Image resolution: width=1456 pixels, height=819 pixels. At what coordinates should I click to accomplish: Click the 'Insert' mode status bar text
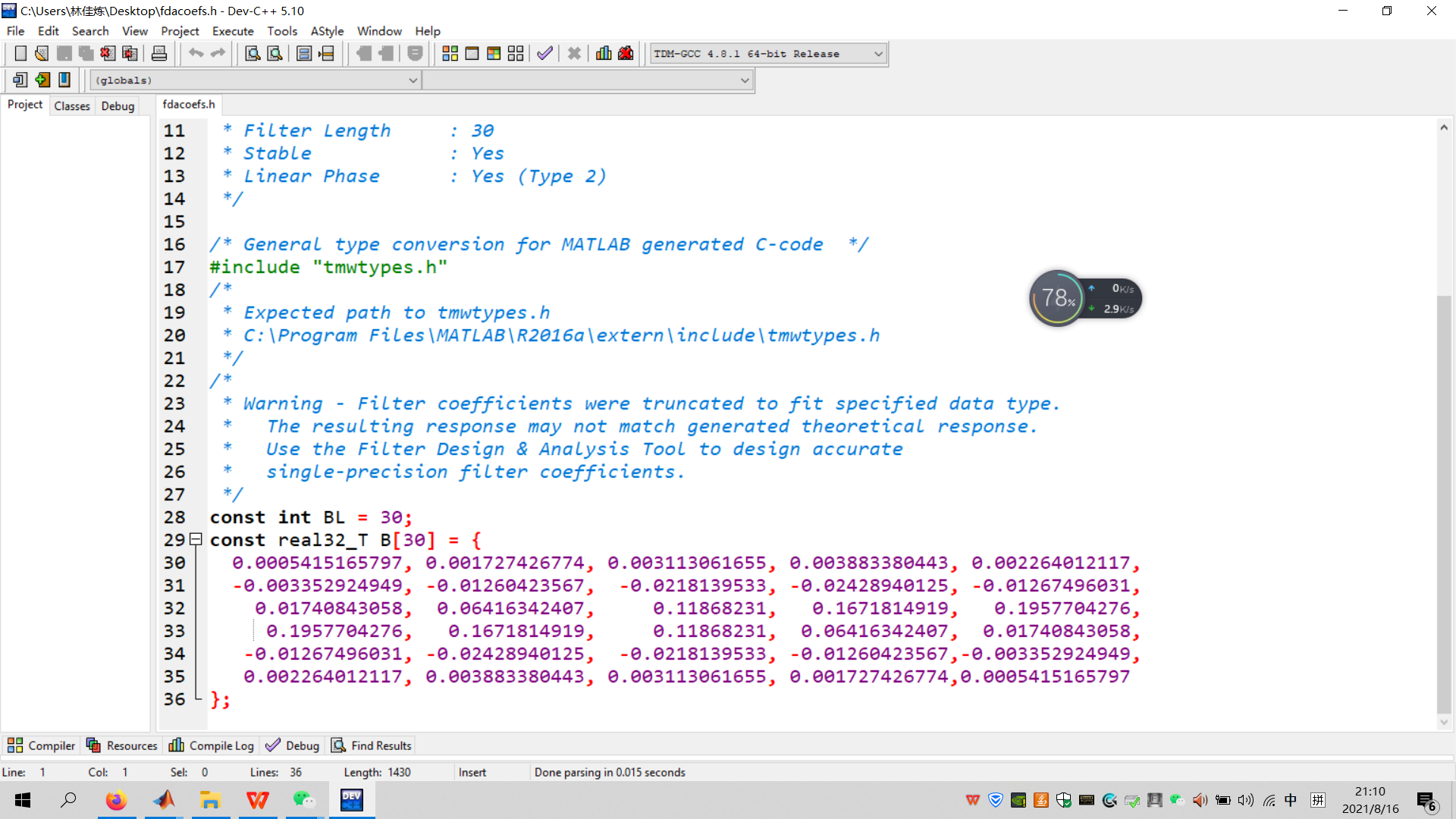[472, 772]
